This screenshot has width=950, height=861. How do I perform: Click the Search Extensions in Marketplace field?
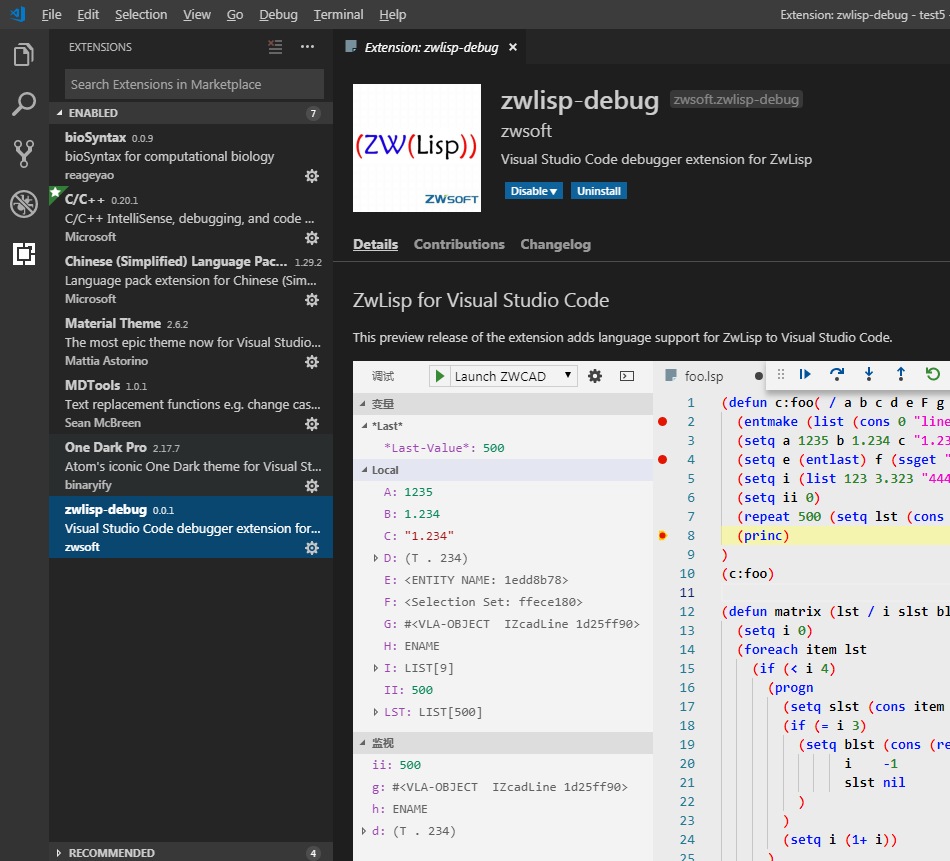(x=194, y=84)
